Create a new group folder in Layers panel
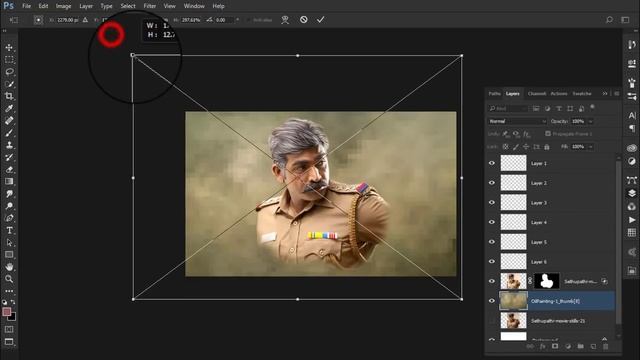Screen dimensions: 640x360 pyautogui.click(x=580, y=347)
